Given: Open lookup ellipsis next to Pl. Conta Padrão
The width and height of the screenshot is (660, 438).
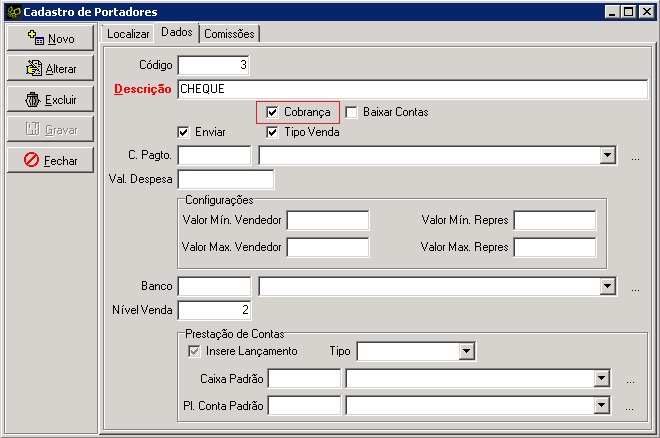Looking at the screenshot, I should 630,406.
